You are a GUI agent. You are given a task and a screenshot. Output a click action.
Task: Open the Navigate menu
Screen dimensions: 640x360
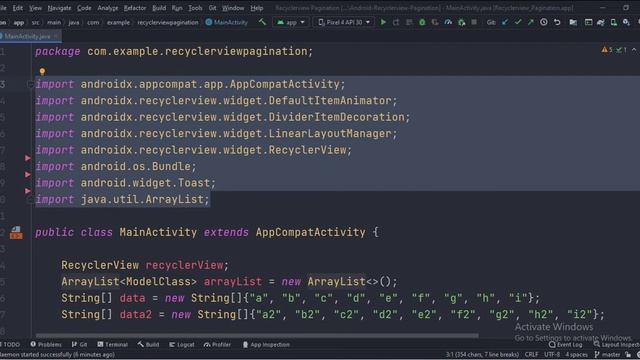coord(59,8)
